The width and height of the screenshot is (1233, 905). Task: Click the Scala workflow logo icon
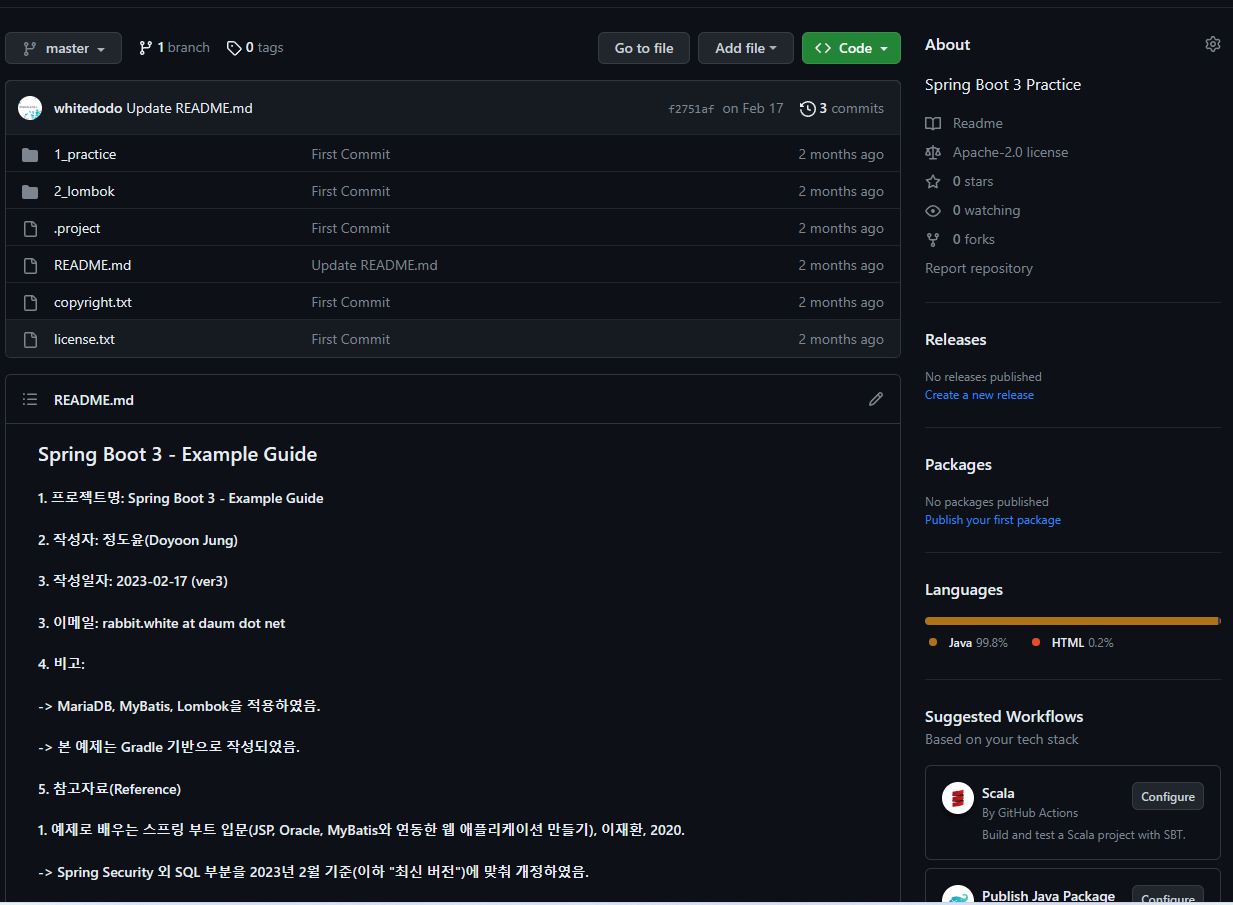click(958, 798)
